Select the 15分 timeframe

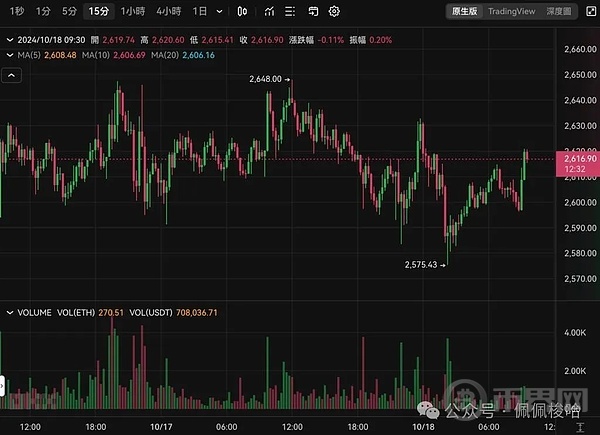pyautogui.click(x=99, y=11)
